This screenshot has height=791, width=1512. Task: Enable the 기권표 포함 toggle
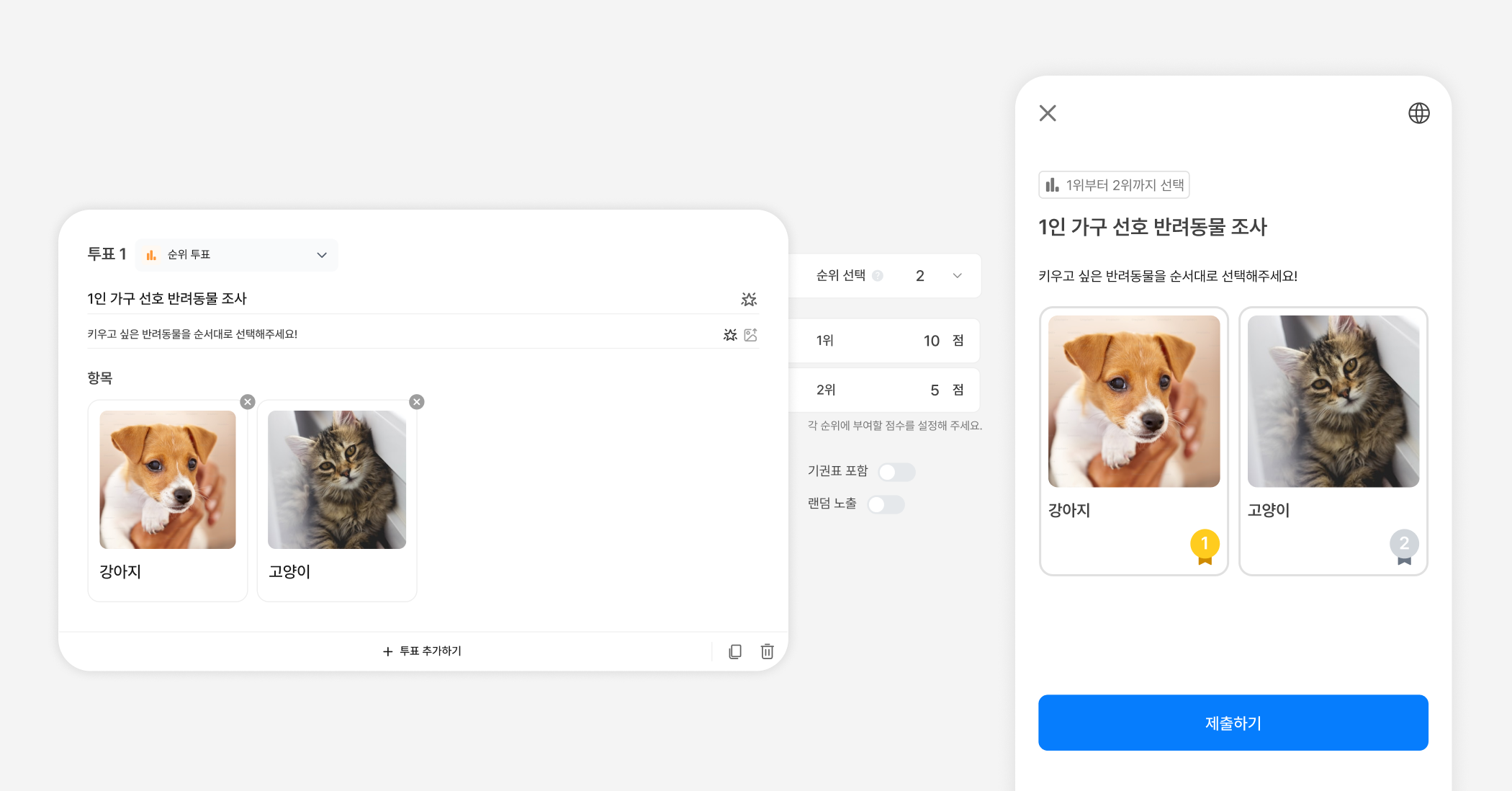(896, 472)
